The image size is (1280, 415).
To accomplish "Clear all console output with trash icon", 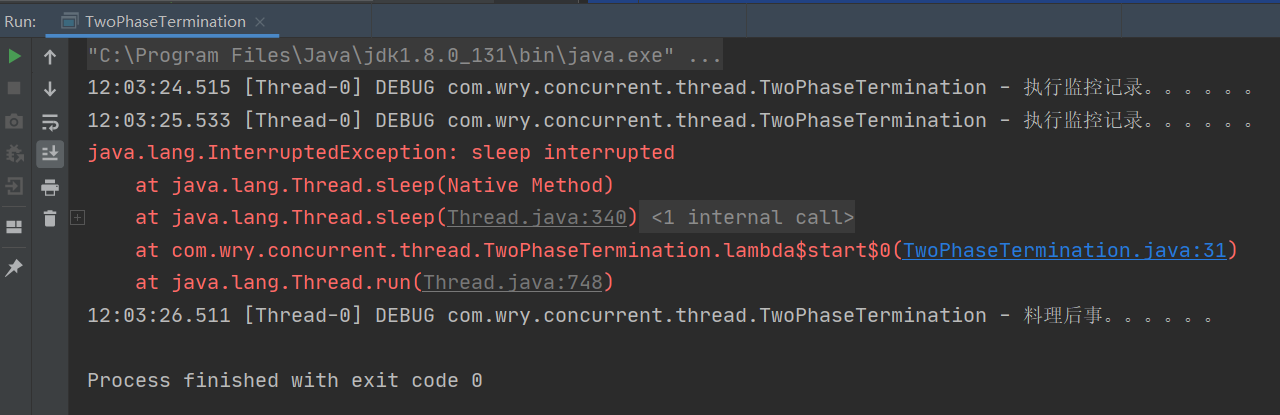I will click(x=50, y=219).
